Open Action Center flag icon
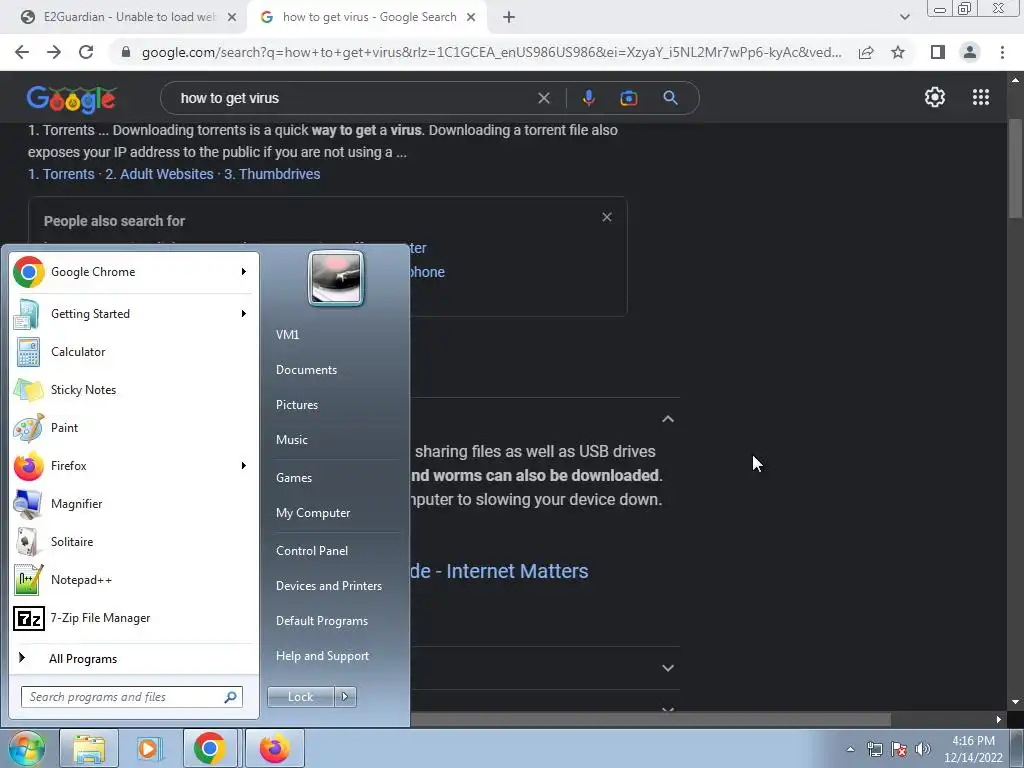 (899, 749)
